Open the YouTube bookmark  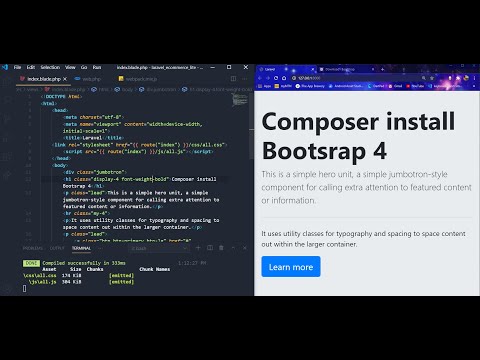tap(415, 86)
